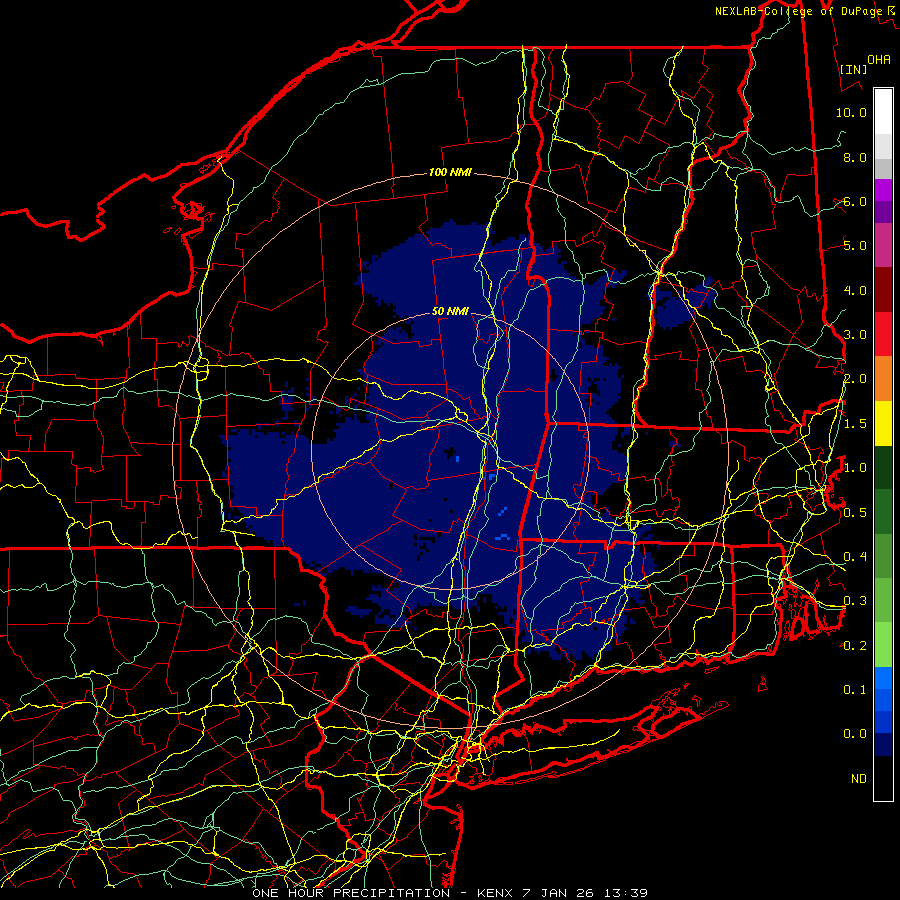Click the OHA product label above the legend

879,59
